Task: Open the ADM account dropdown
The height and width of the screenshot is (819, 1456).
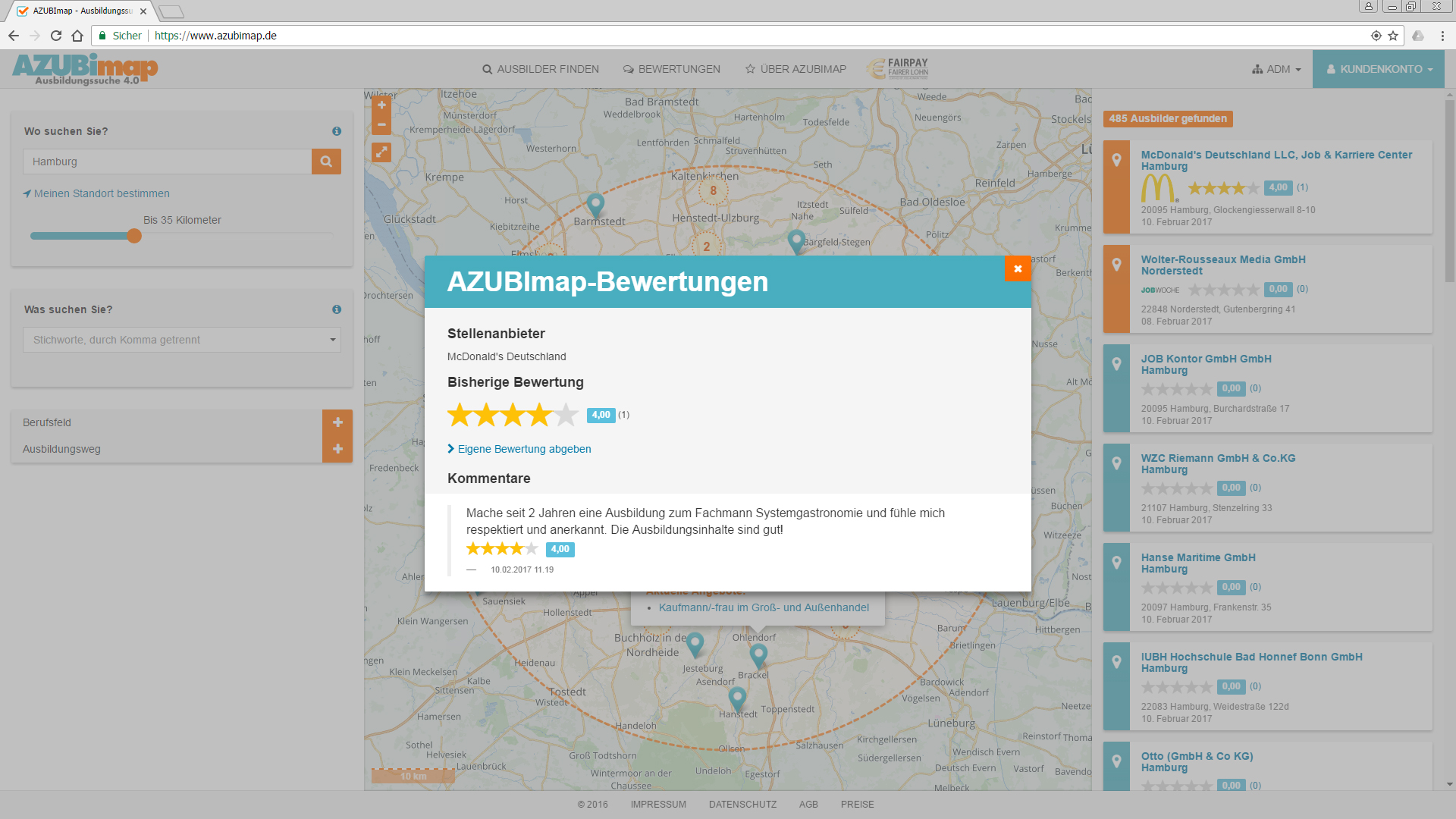Action: [x=1276, y=68]
